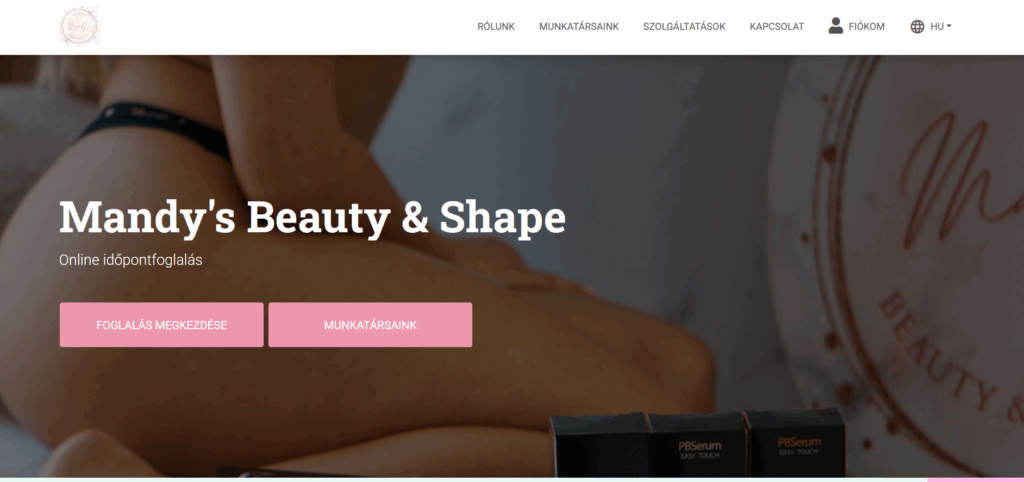Open the Fiókom account link
The height and width of the screenshot is (482, 1024).
[x=866, y=27]
